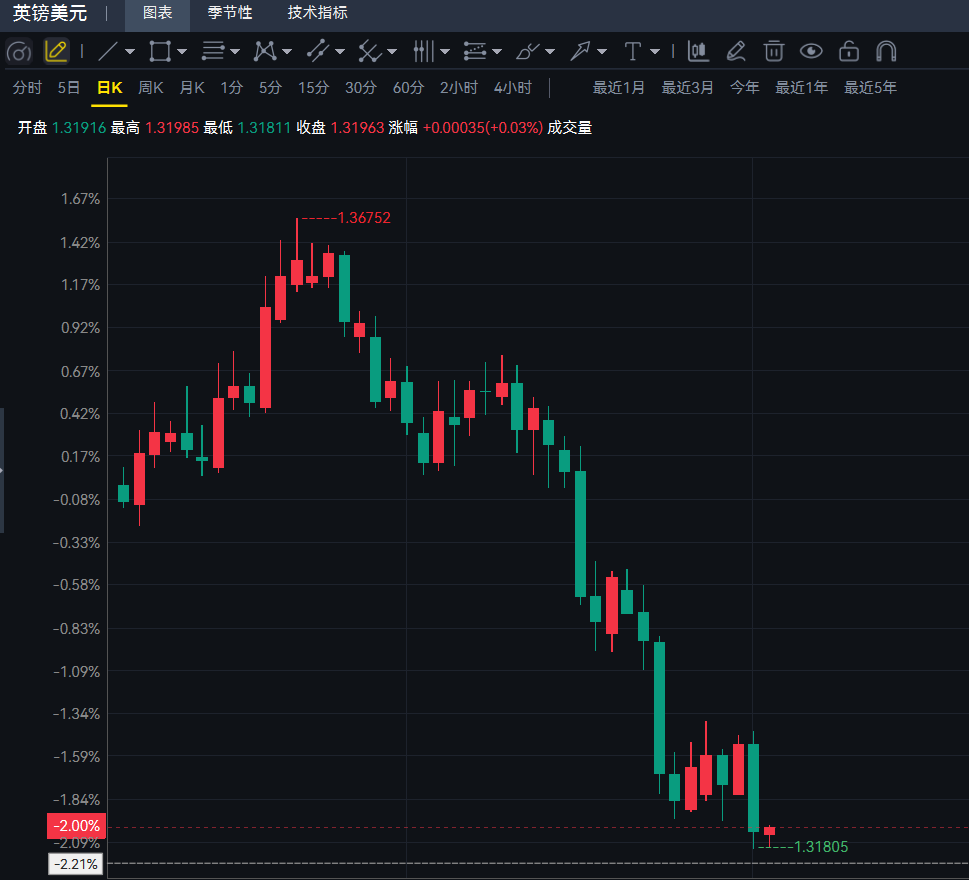The height and width of the screenshot is (880, 969).
Task: Select the dotted price range tool
Action: (475, 51)
